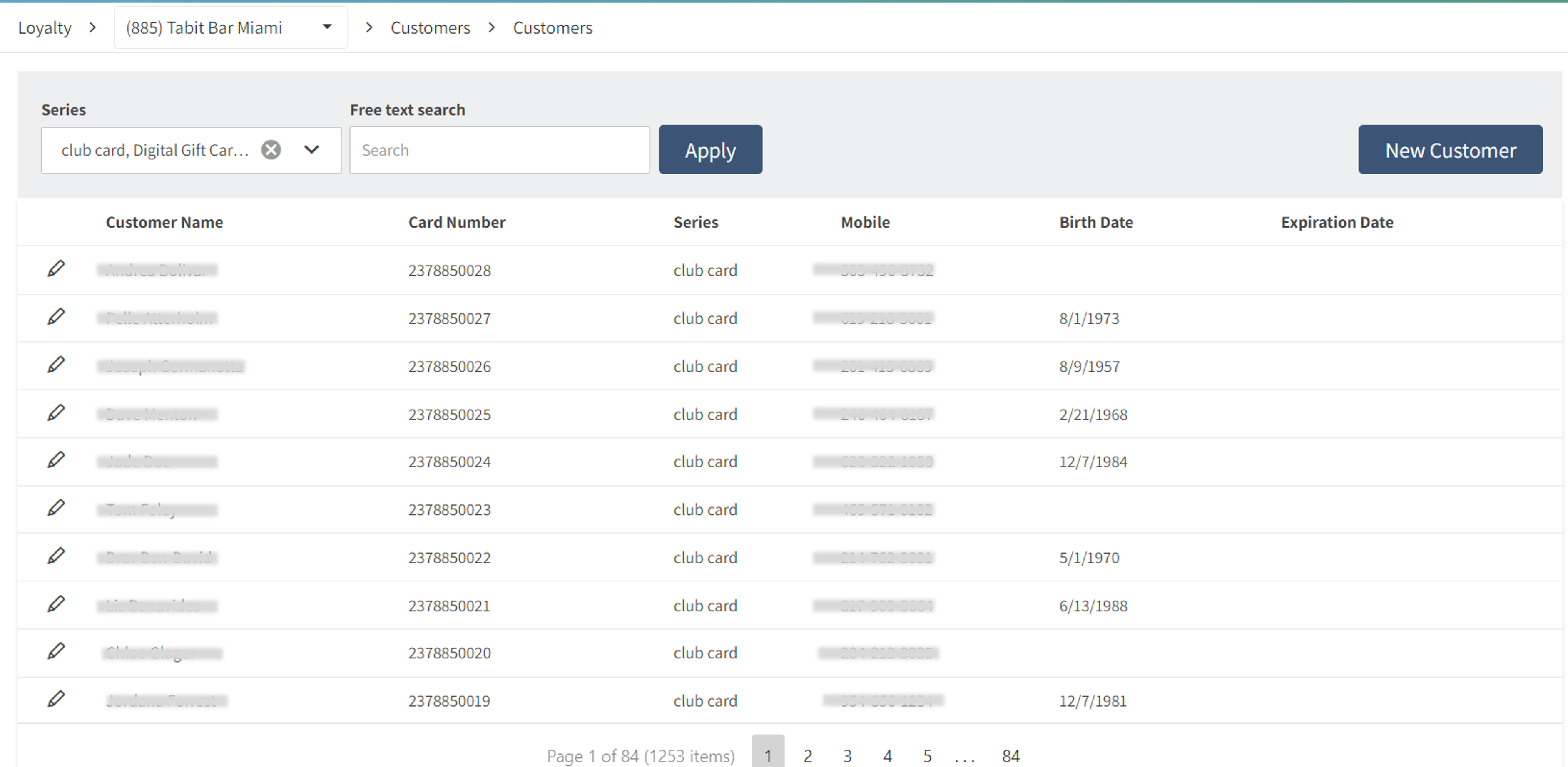This screenshot has width=1568, height=767.
Task: Open edit for card 2378850022
Action: 56,556
